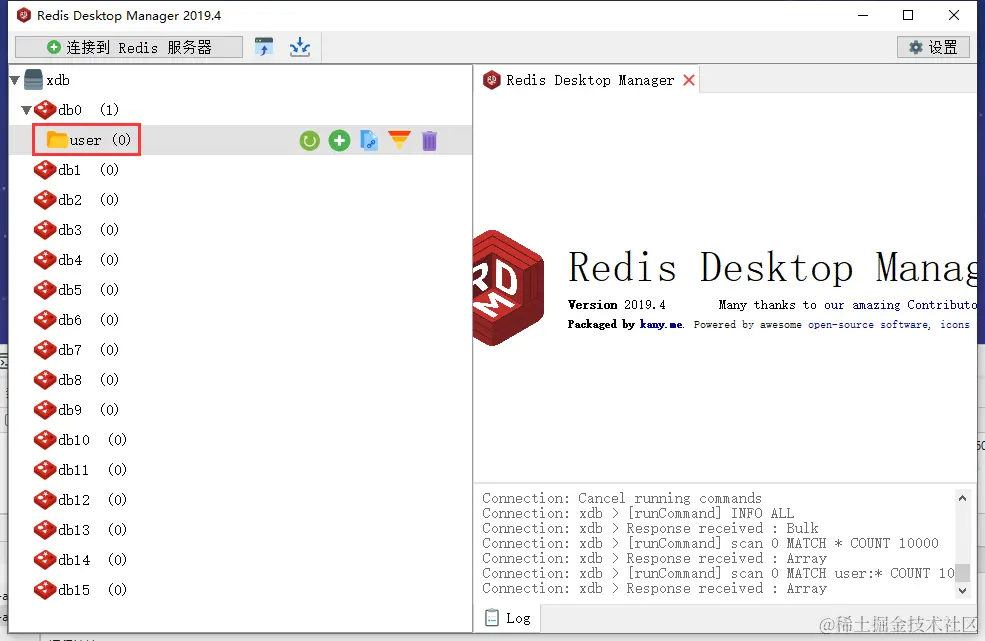Image resolution: width=985 pixels, height=641 pixels.
Task: Open the key filter funnel icon
Action: 400,140
